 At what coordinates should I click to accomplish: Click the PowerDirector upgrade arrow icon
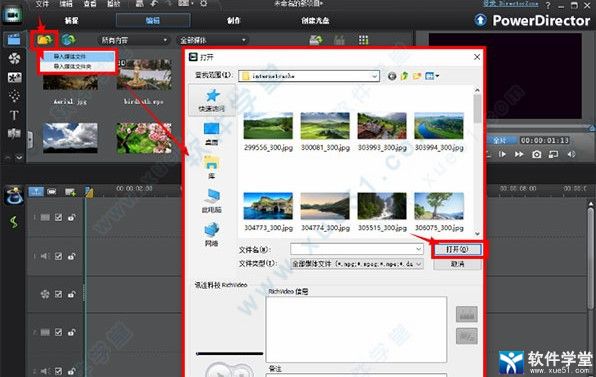[480, 20]
